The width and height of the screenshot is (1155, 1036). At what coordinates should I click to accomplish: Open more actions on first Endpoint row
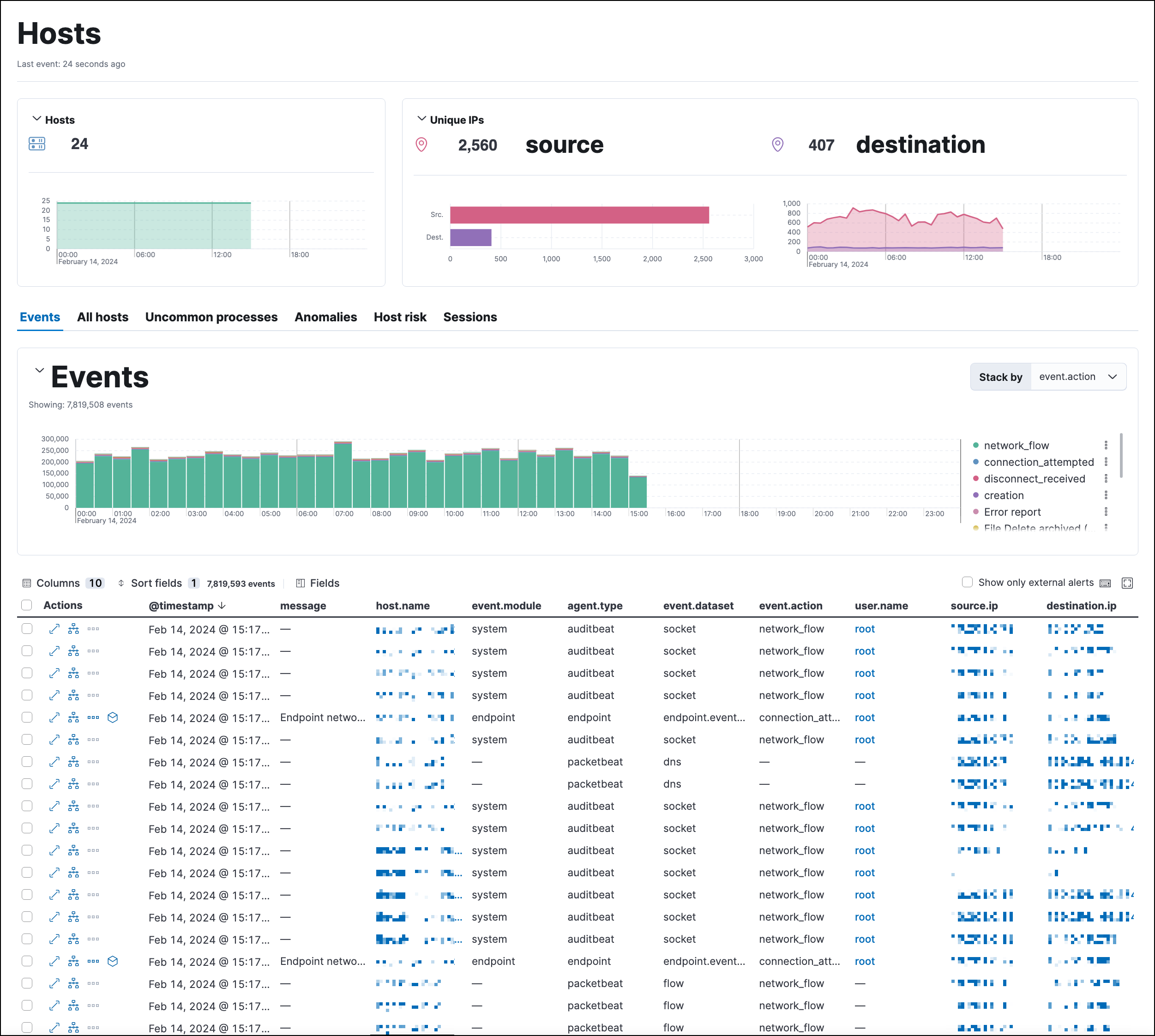click(93, 718)
